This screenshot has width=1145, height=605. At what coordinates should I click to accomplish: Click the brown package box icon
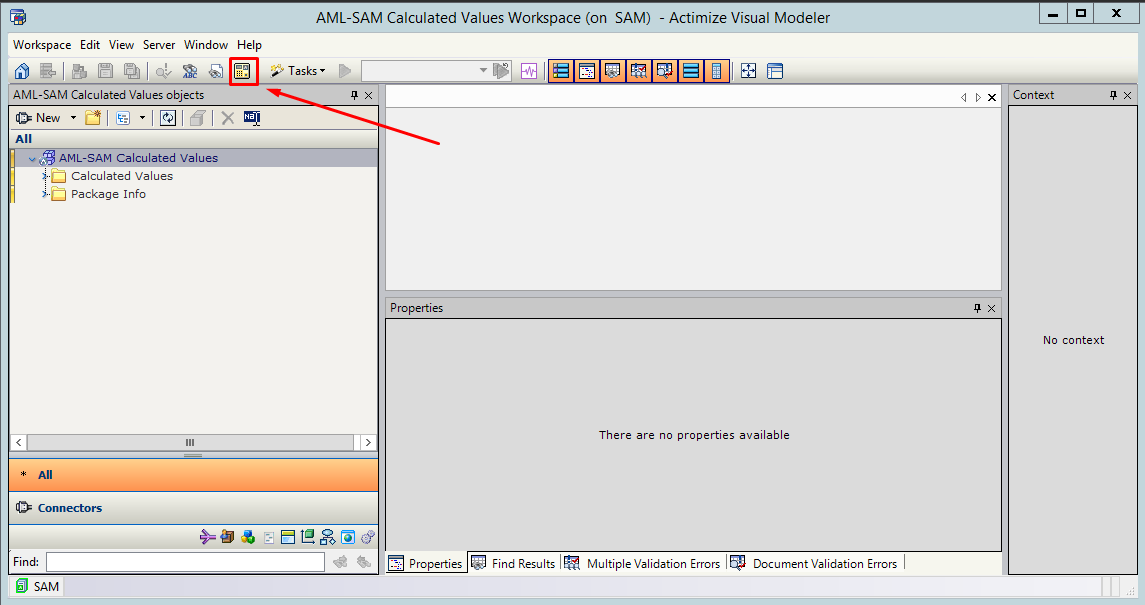(228, 537)
